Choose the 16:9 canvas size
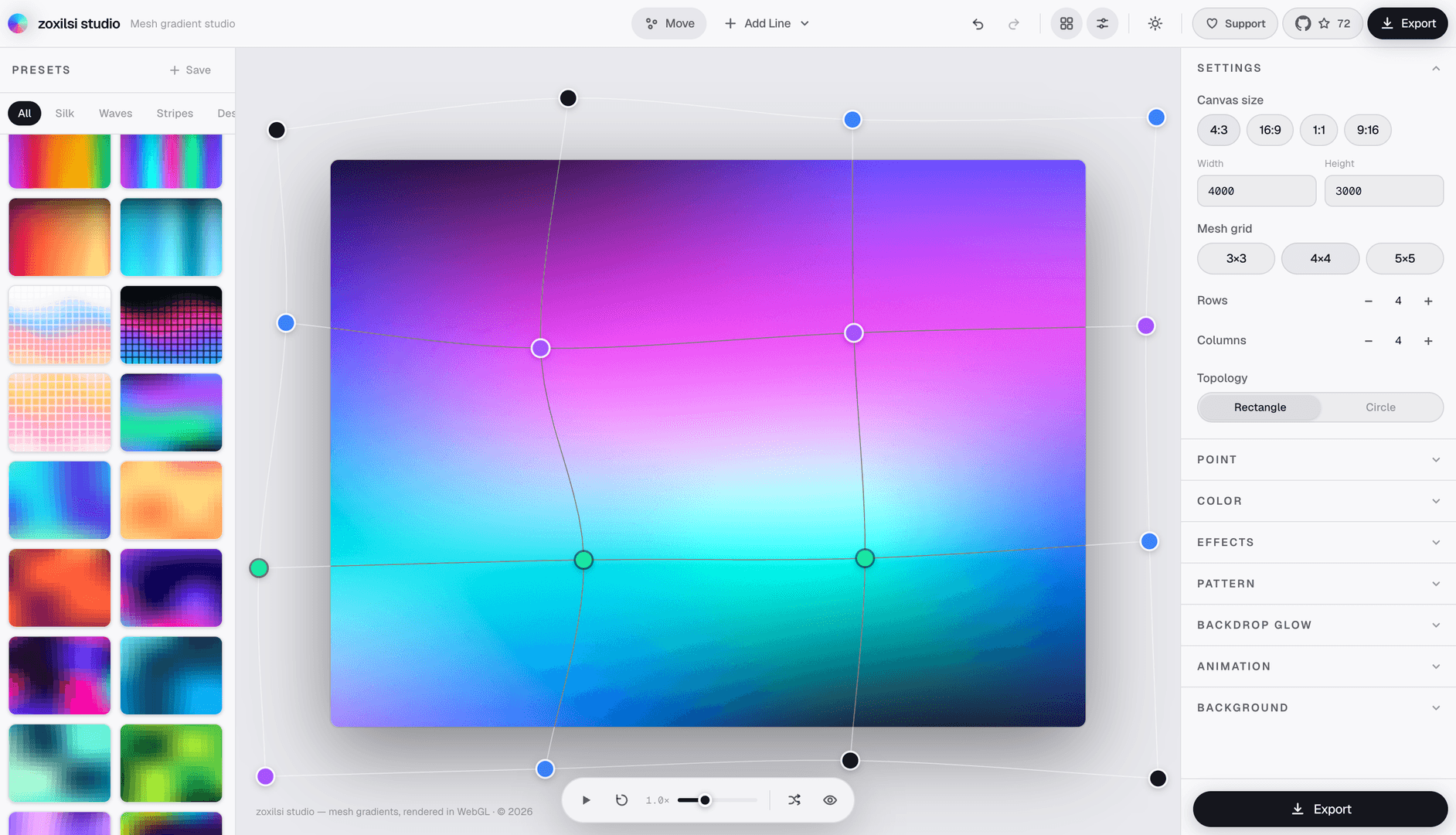The width and height of the screenshot is (1456, 835). [1270, 130]
